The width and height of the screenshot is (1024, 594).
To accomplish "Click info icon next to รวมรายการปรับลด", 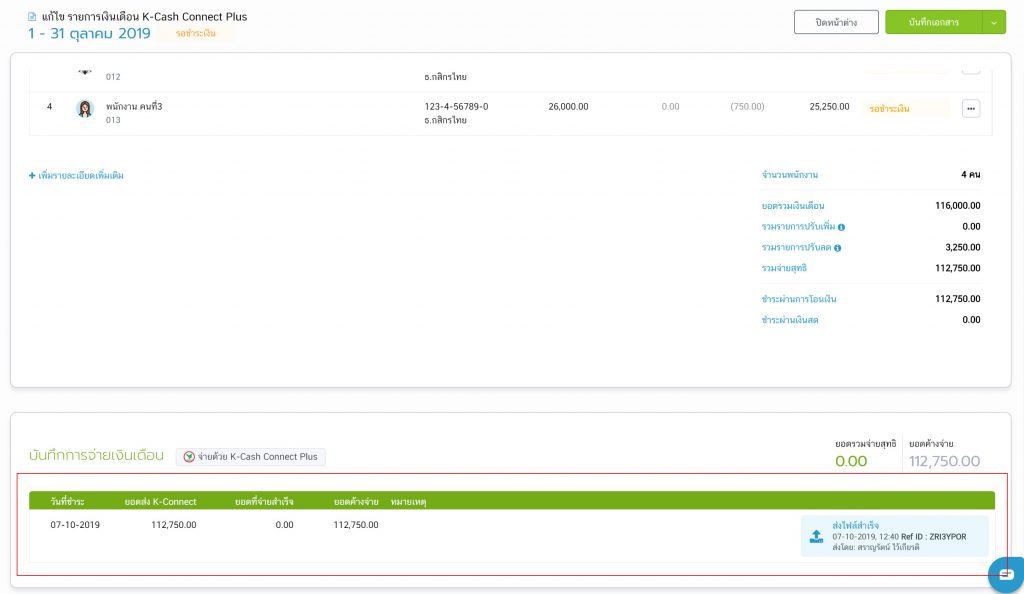I will [837, 247].
